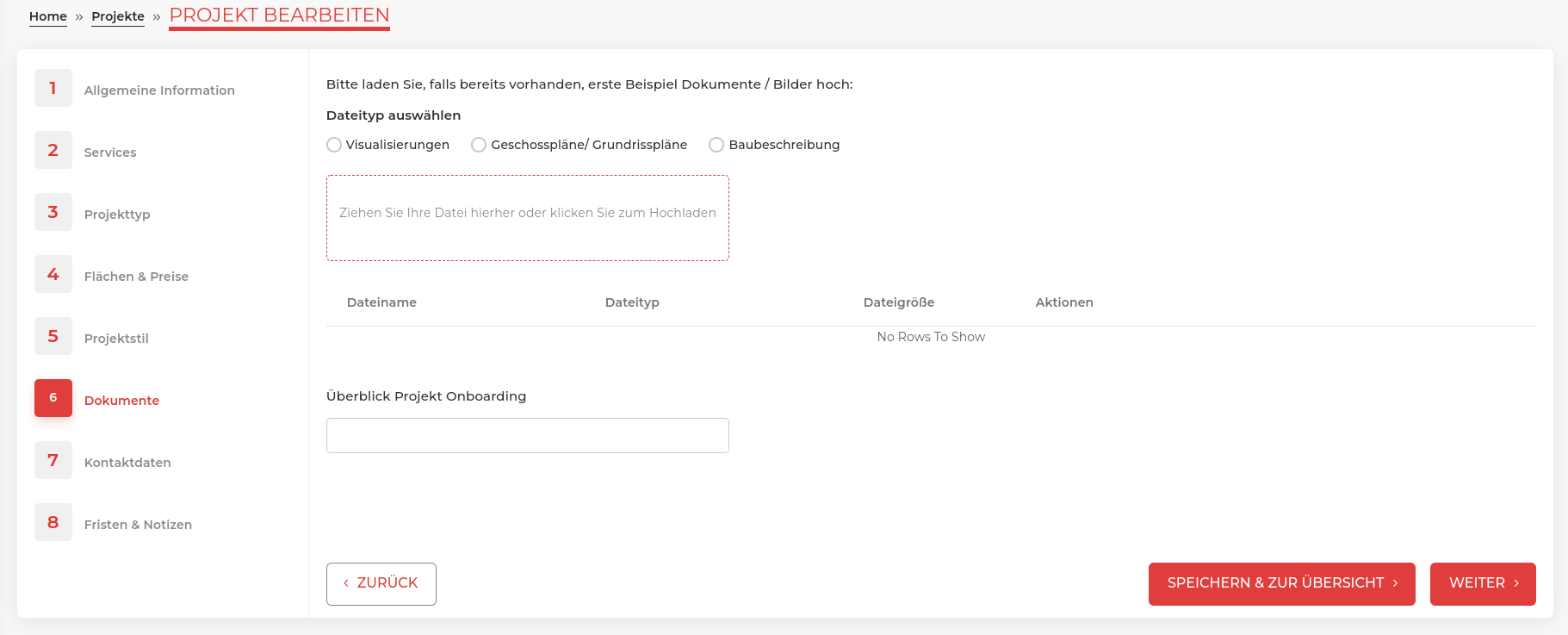This screenshot has height=635, width=1568.
Task: Click the file upload drop zone
Action: (x=527, y=218)
